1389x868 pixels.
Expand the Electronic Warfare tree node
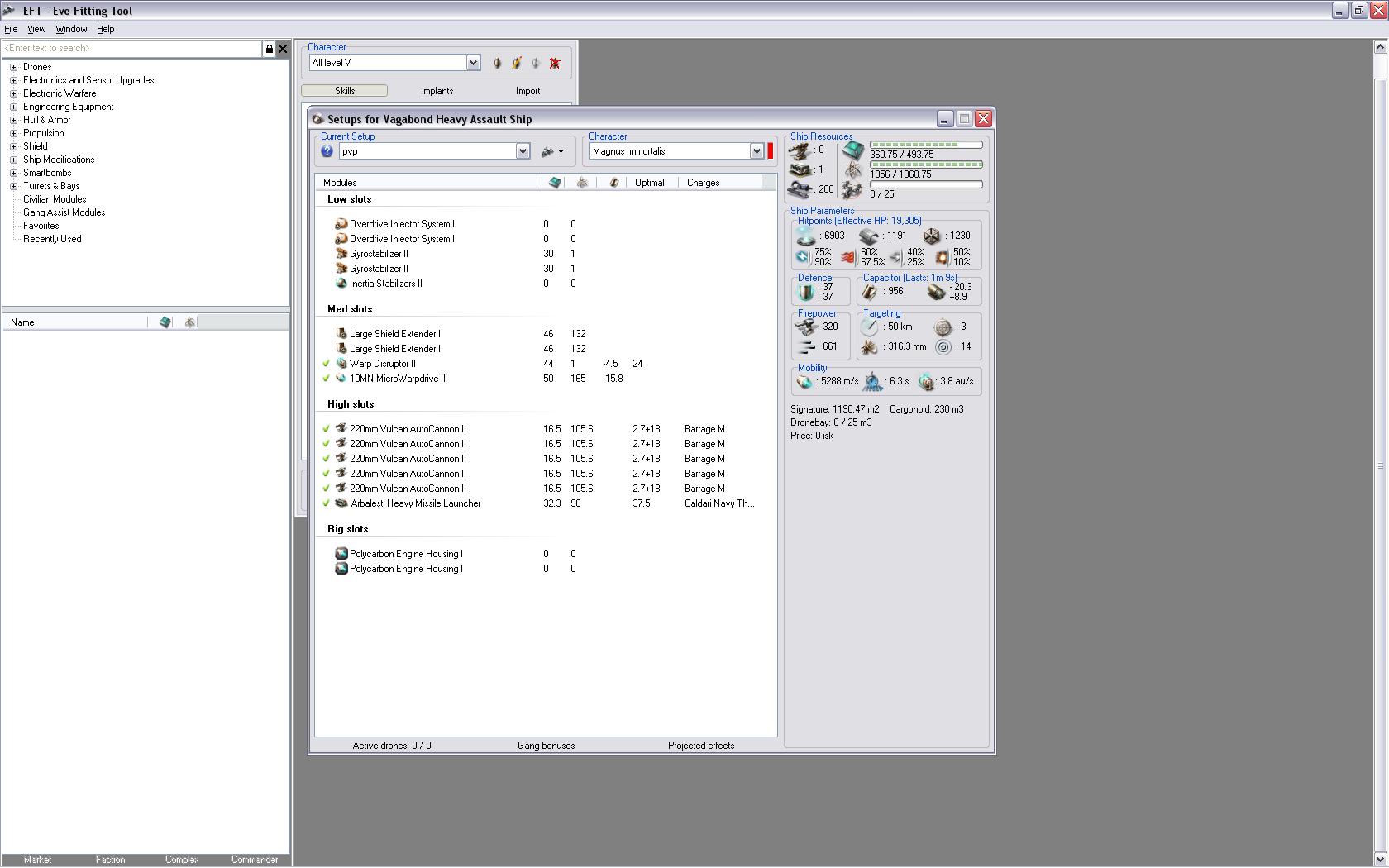click(x=13, y=93)
